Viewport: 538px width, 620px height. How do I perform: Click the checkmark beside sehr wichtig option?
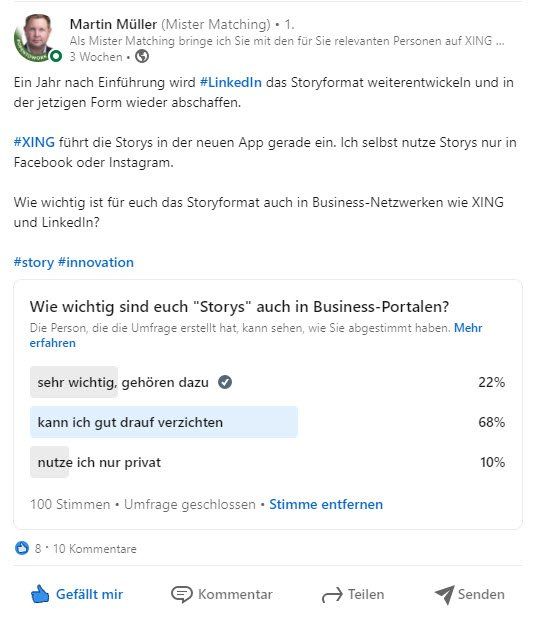pyautogui.click(x=225, y=382)
